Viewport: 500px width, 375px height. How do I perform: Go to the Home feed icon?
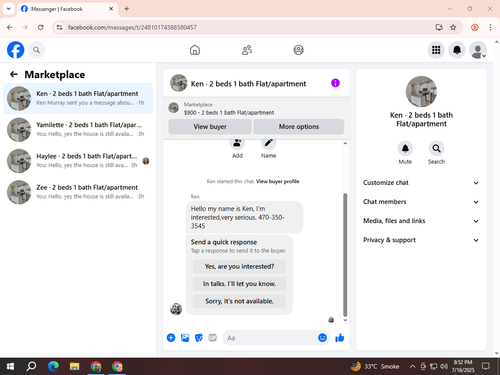[x=195, y=50]
